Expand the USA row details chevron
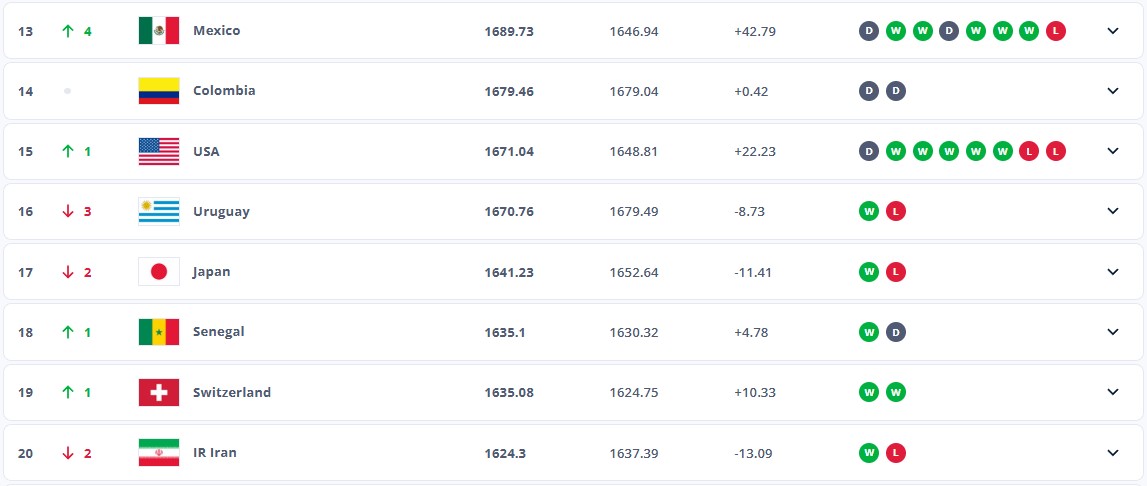Image resolution: width=1147 pixels, height=486 pixels. (1112, 151)
